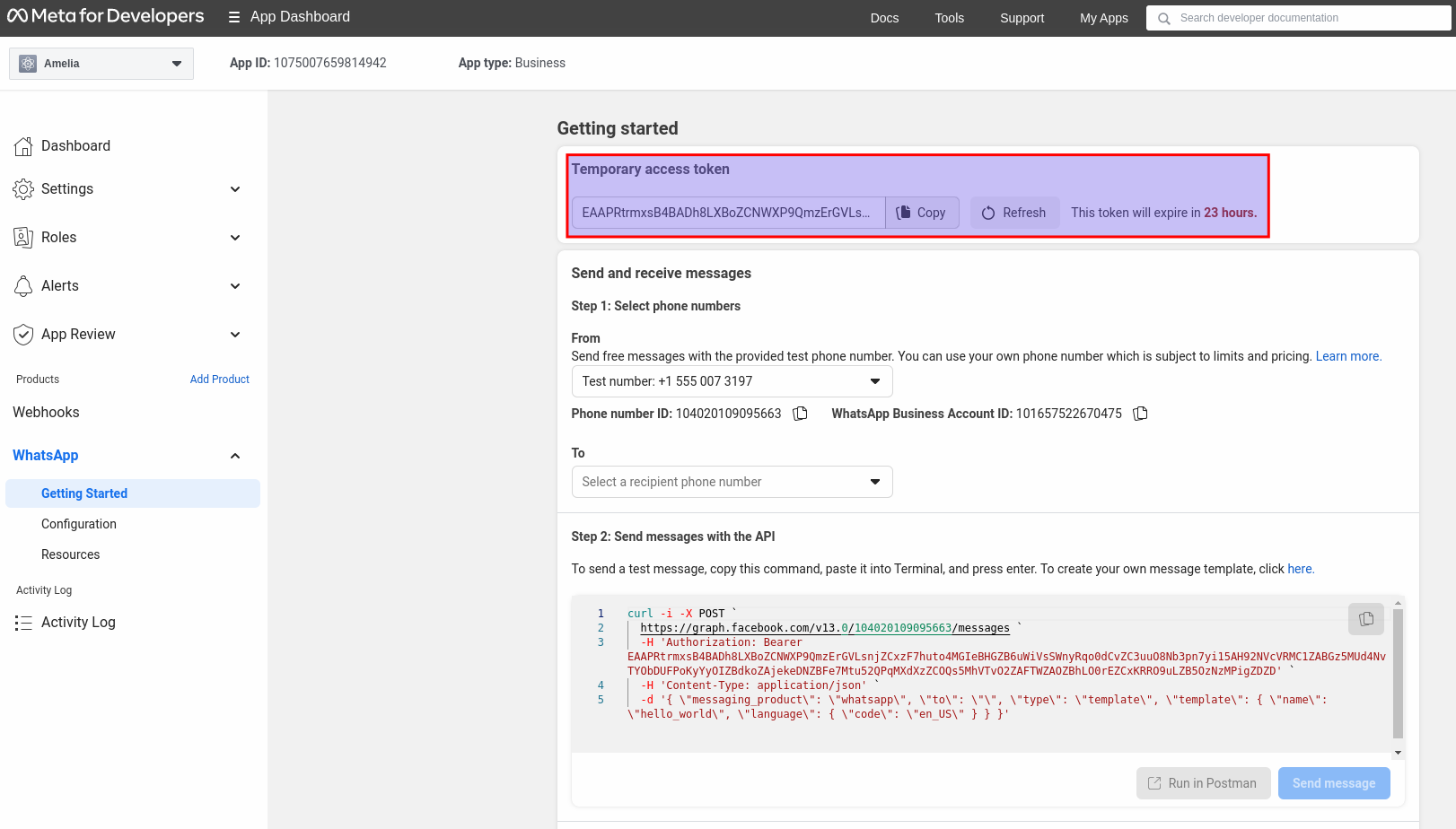This screenshot has height=829, width=1456.
Task: Click the Refresh circular arrow icon
Action: [988, 214]
